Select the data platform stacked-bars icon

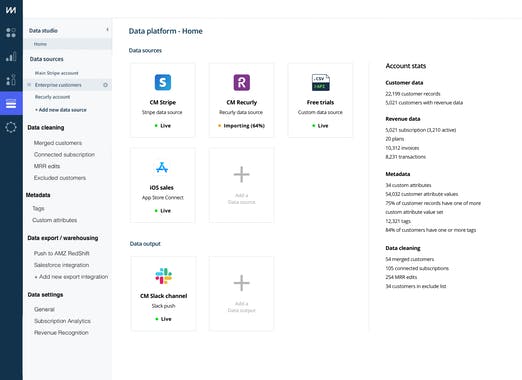click(x=11, y=104)
